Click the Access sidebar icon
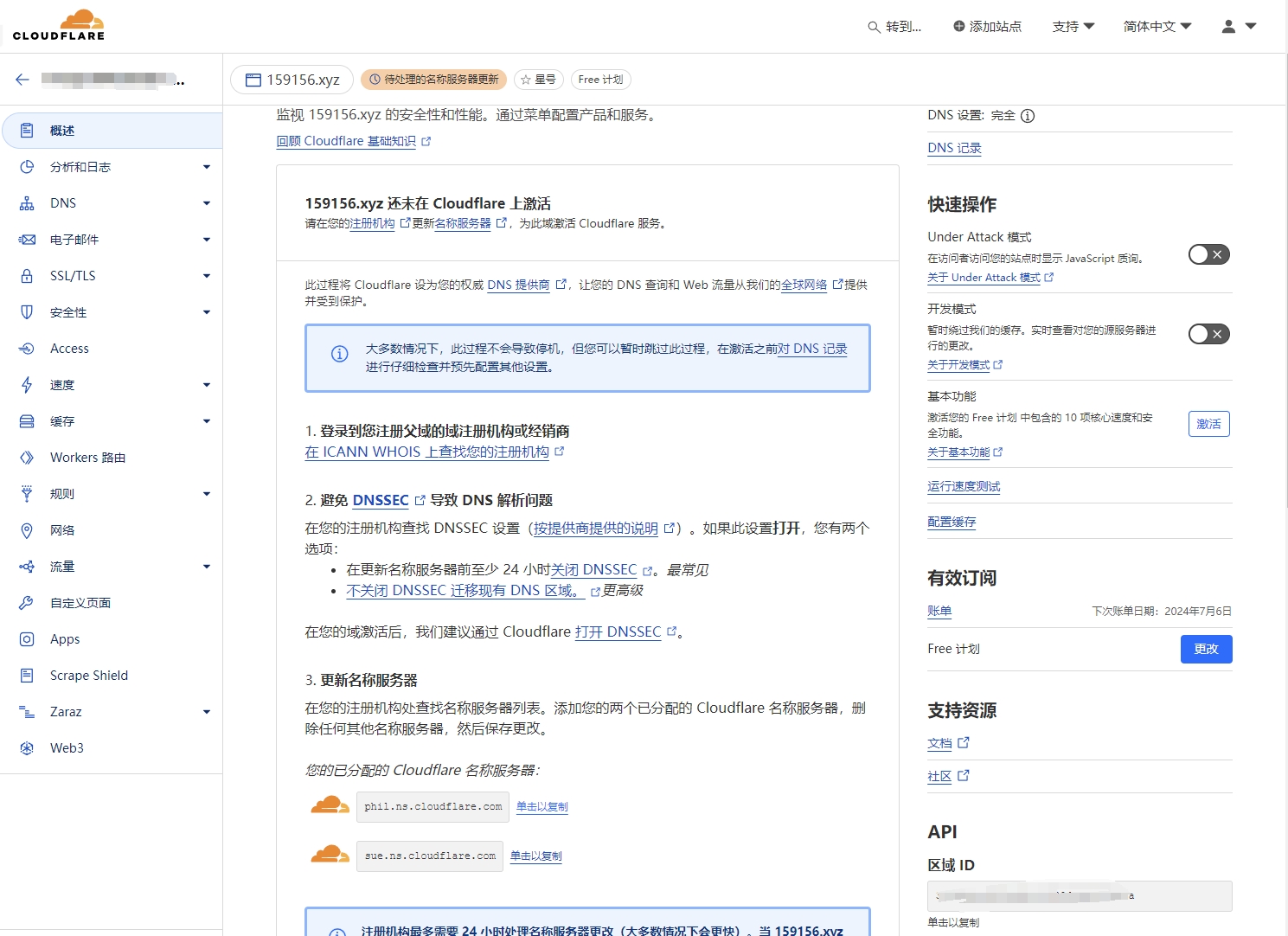Screen dimensions: 1288x936 point(27,349)
